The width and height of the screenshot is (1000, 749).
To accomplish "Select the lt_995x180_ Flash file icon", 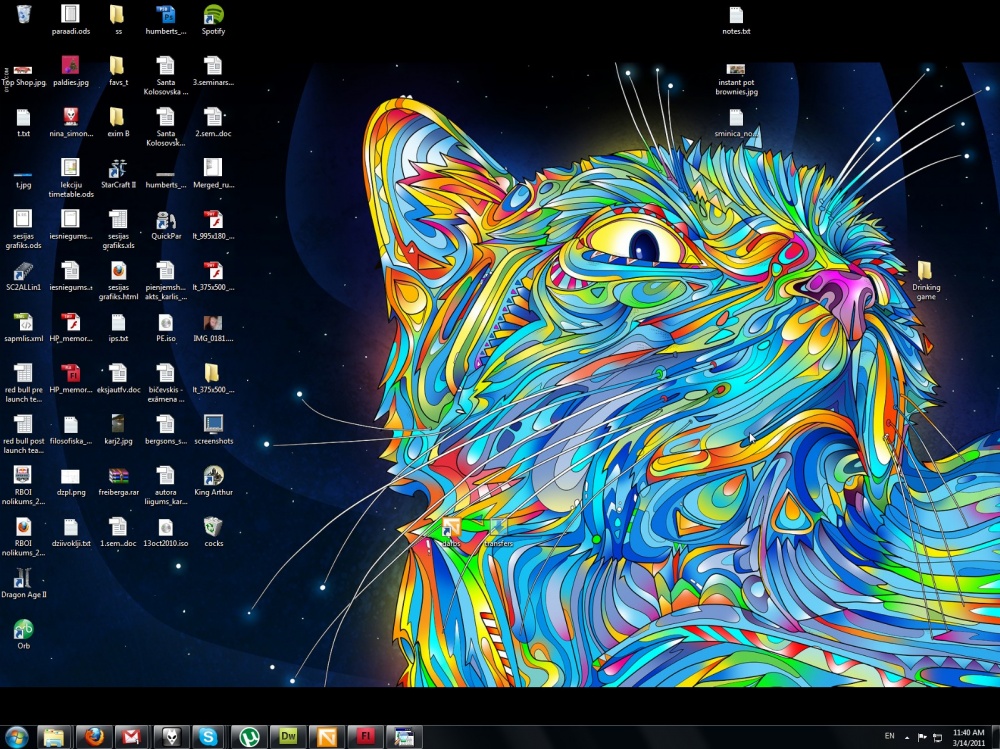I will click(x=214, y=219).
